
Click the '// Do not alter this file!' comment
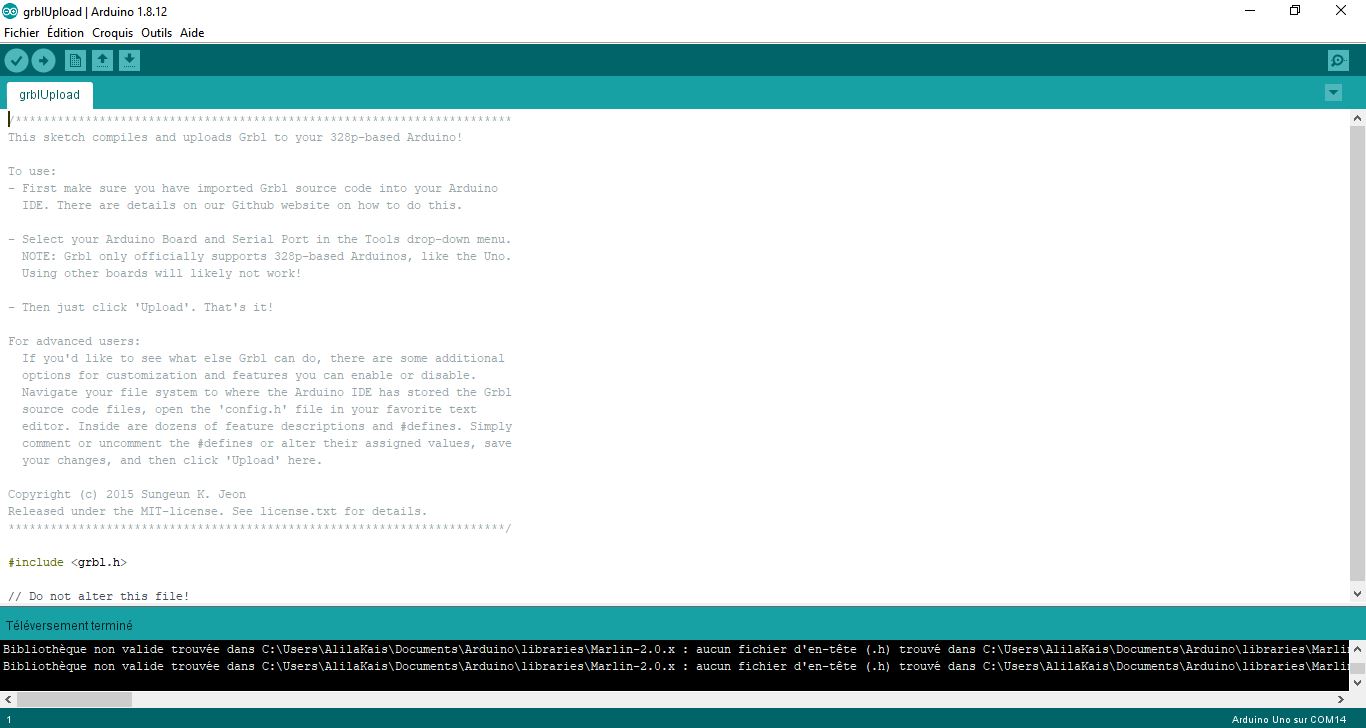tap(98, 596)
